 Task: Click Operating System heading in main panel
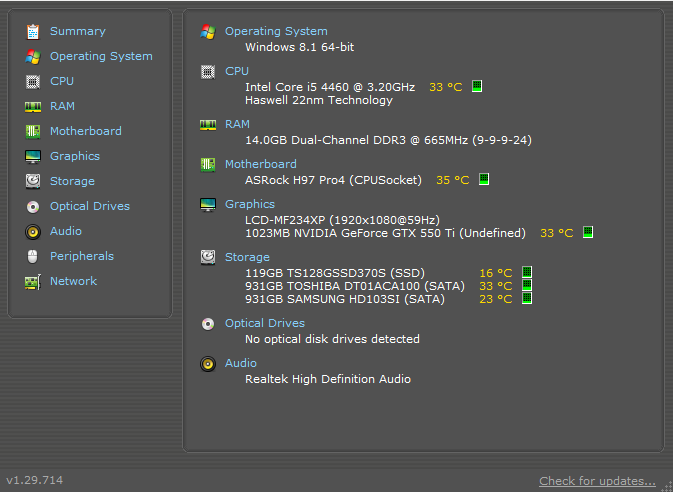pyautogui.click(x=276, y=31)
